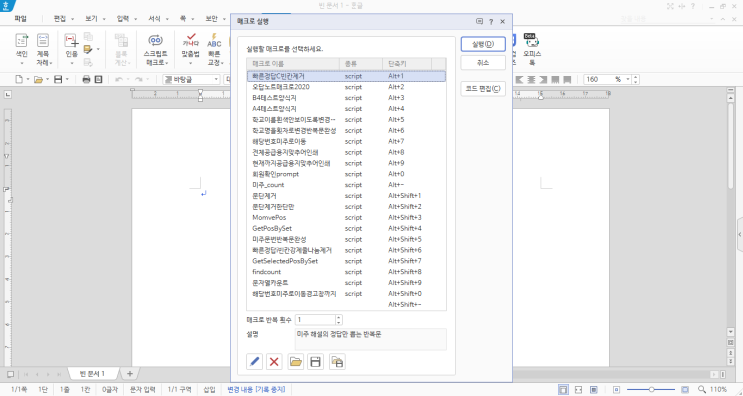Expand the open file dropdown arrow
Viewport: 743px width, 396px height.
(47, 80)
